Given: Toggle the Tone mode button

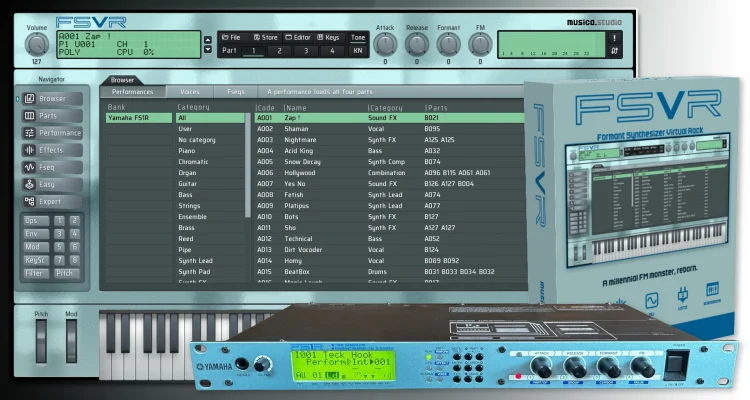Looking at the screenshot, I should (x=358, y=37).
